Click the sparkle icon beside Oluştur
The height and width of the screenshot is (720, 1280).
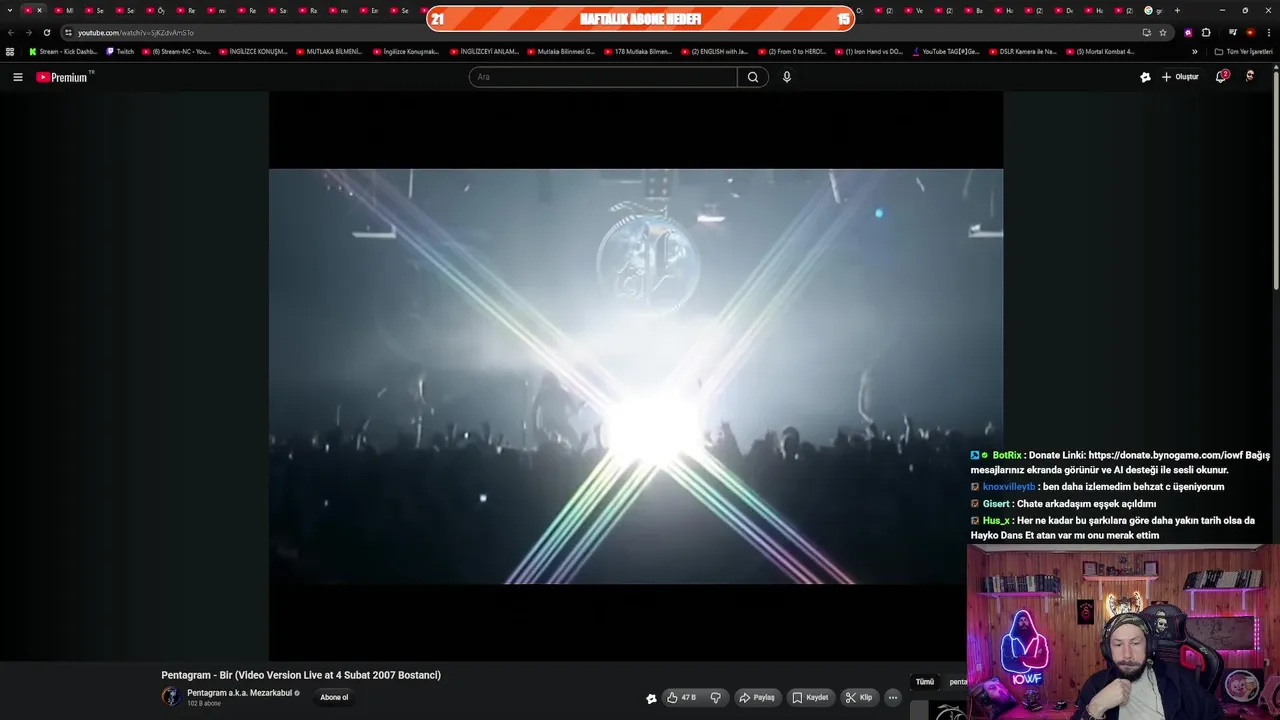[1145, 77]
